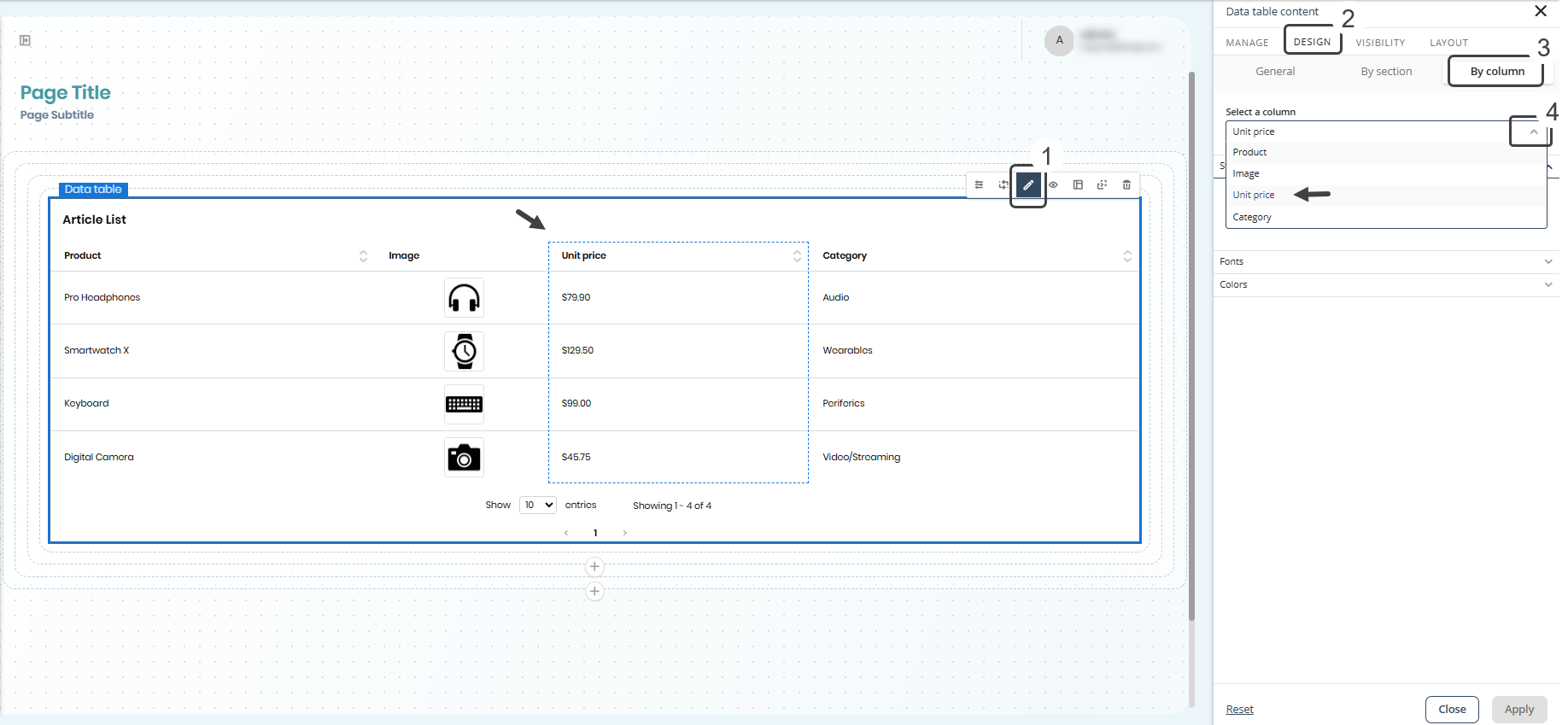Click the layout panel icon in table toolbar

[1078, 184]
